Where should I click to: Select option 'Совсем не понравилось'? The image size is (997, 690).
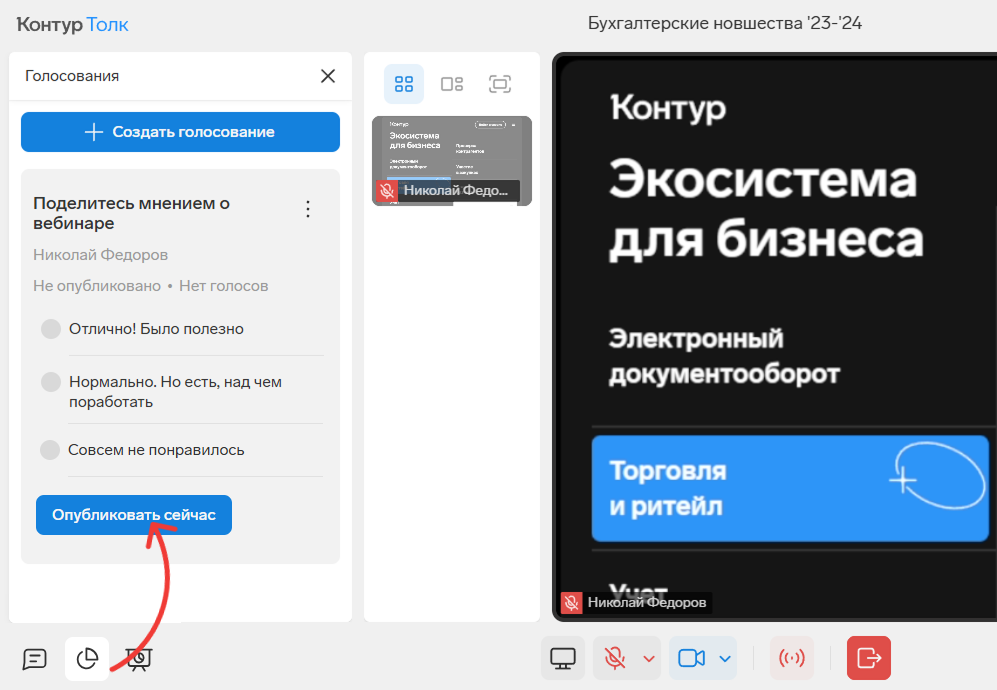(50, 450)
